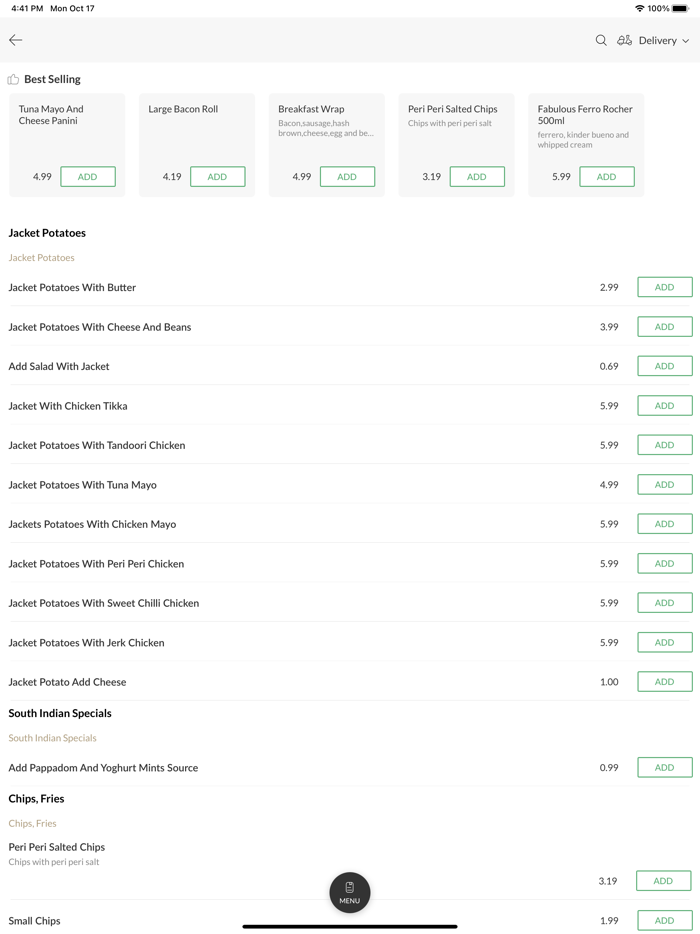The image size is (700, 934).
Task: Add Jacket With Chicken Tikka
Action: [x=665, y=406]
